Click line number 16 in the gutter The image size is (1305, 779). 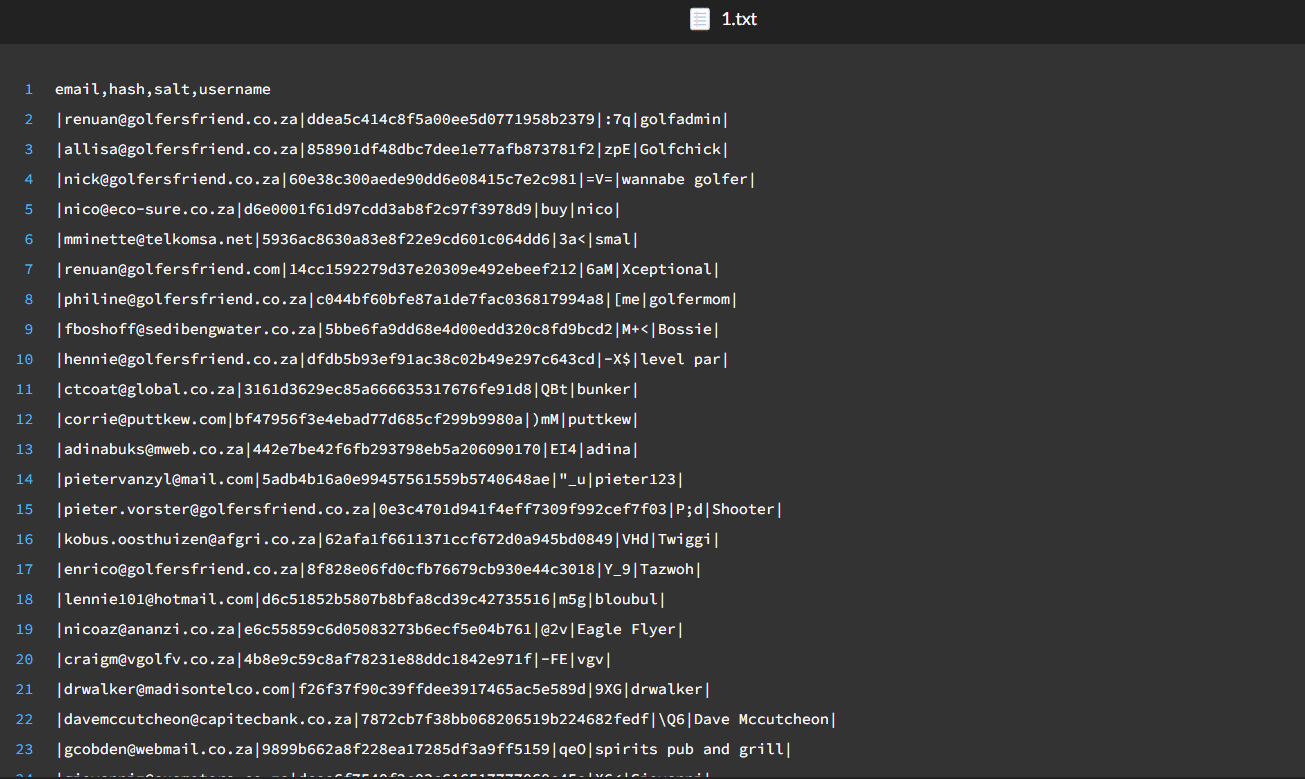(25, 539)
